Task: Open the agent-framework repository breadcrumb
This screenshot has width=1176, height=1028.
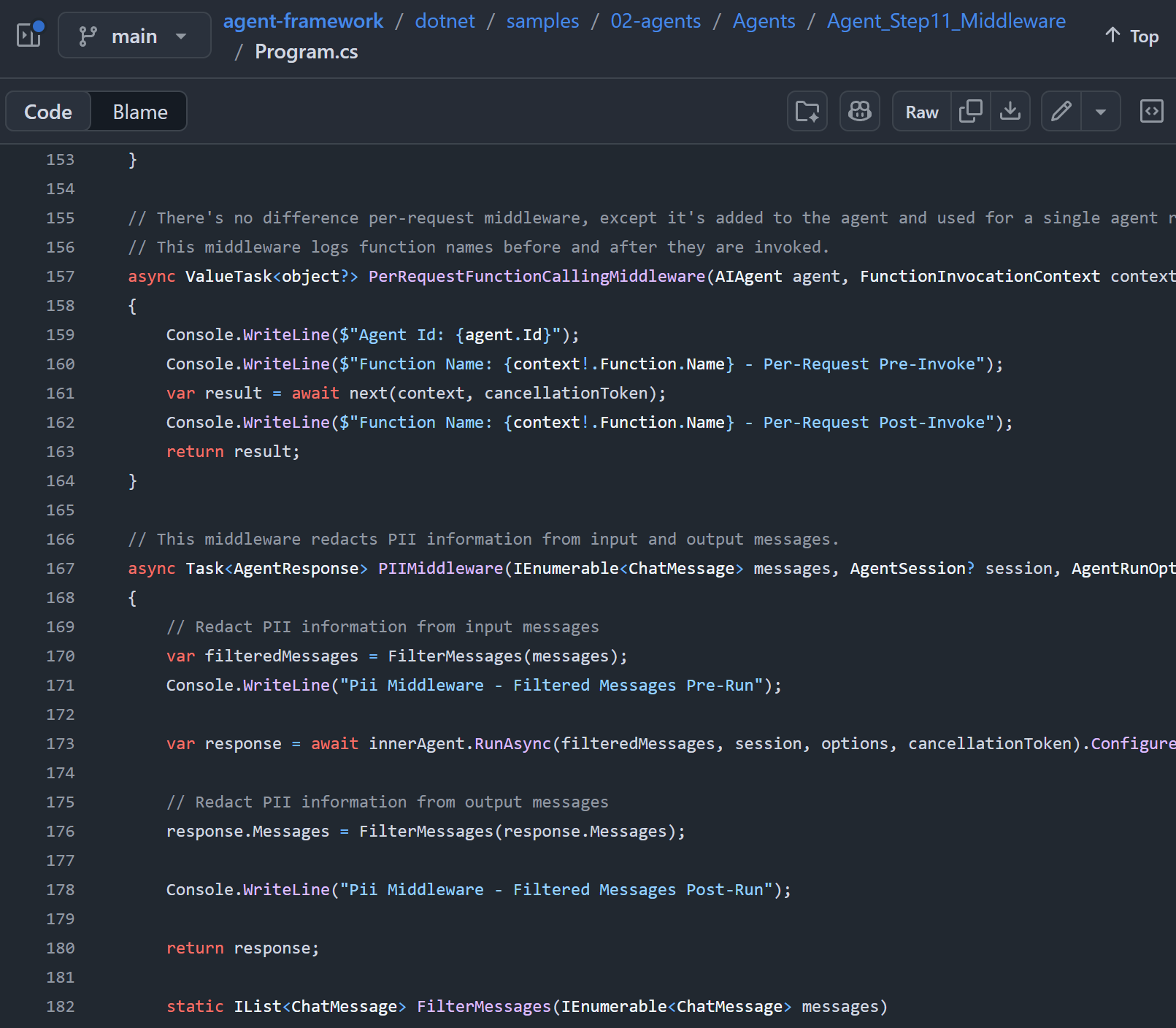Action: [303, 21]
